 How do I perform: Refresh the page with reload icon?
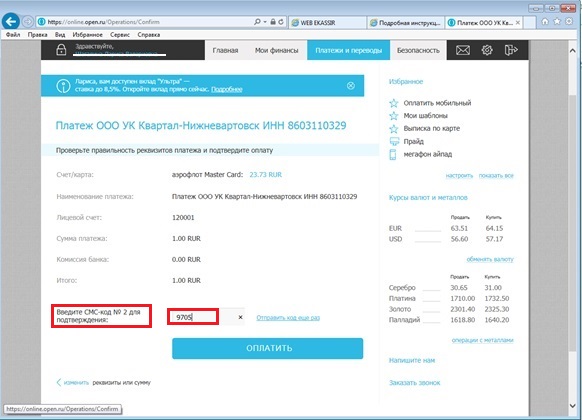click(x=281, y=22)
